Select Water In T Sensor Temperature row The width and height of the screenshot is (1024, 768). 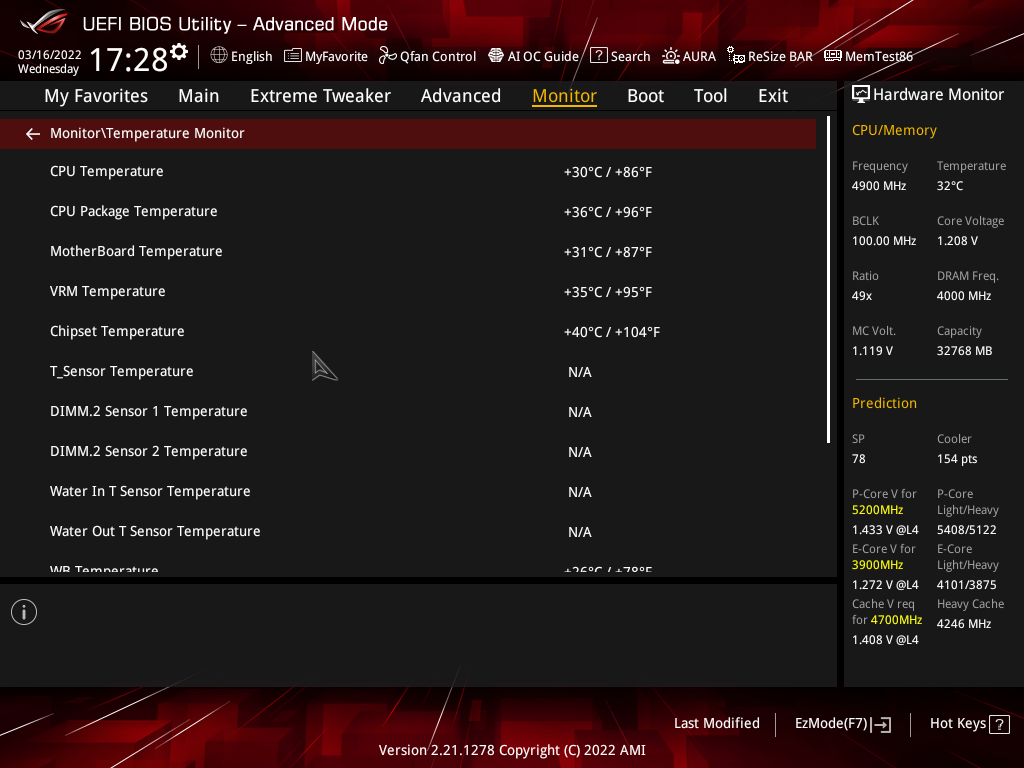(408, 492)
